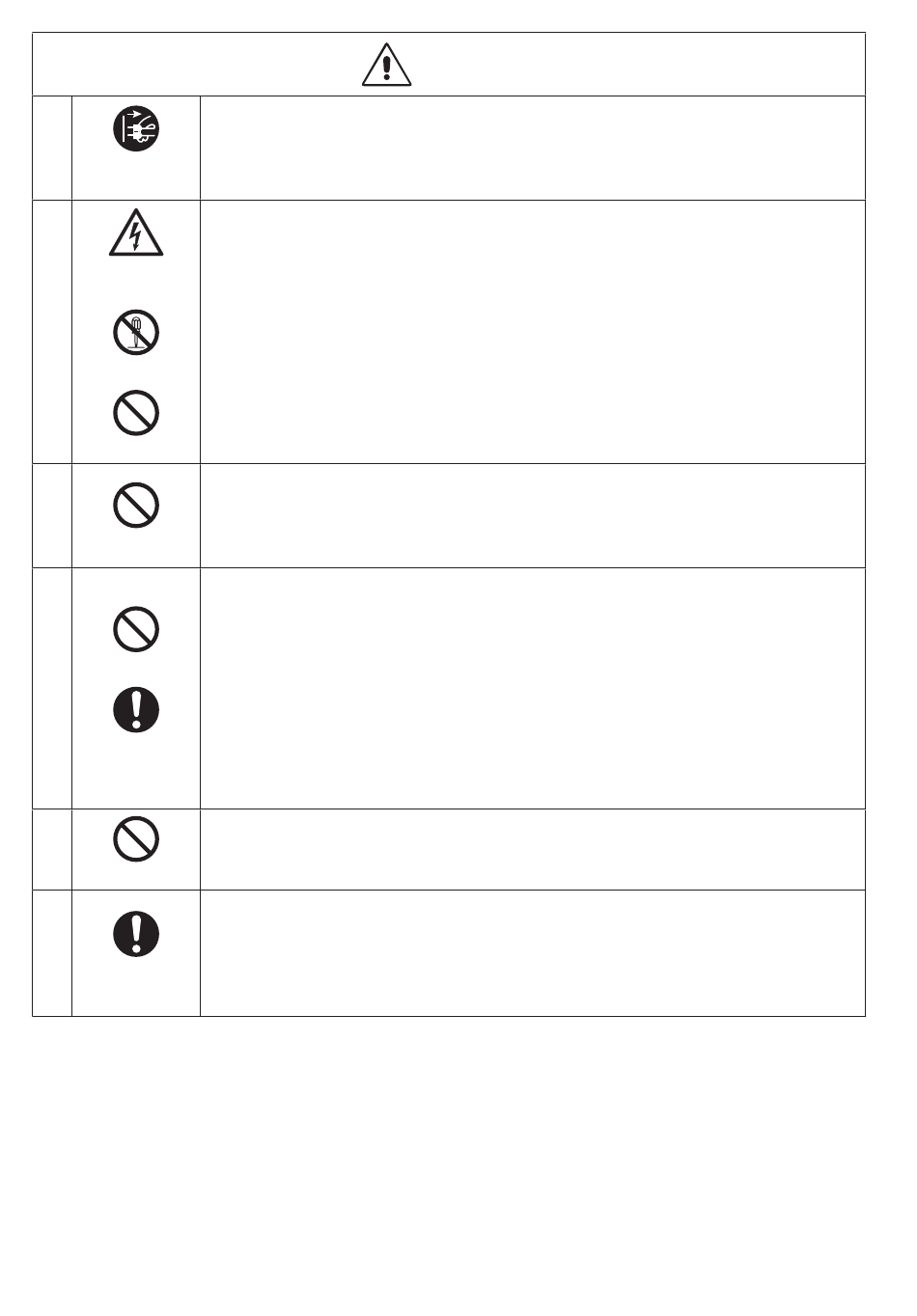Click the do-not-disassemble screwdriver icon
The image size is (917, 1316).
pos(136,332)
